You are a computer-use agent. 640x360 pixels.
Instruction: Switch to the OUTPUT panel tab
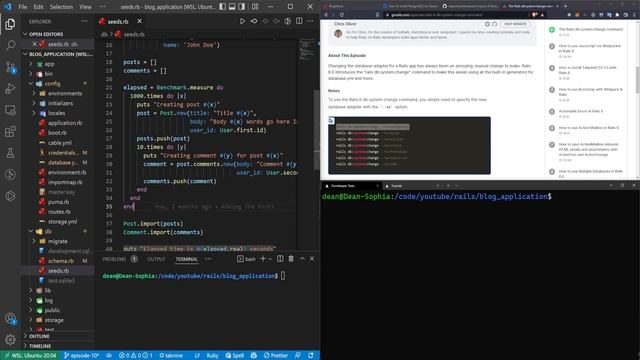[x=156, y=259]
